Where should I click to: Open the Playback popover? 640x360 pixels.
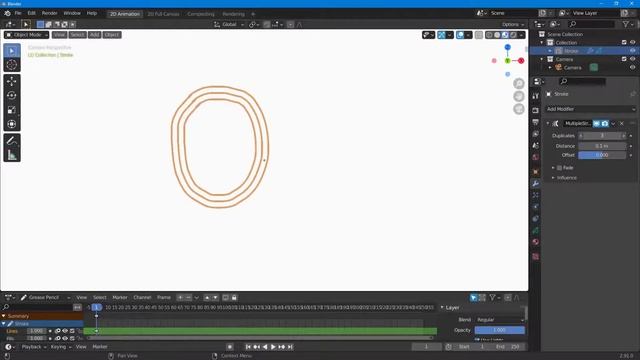pyautogui.click(x=33, y=347)
